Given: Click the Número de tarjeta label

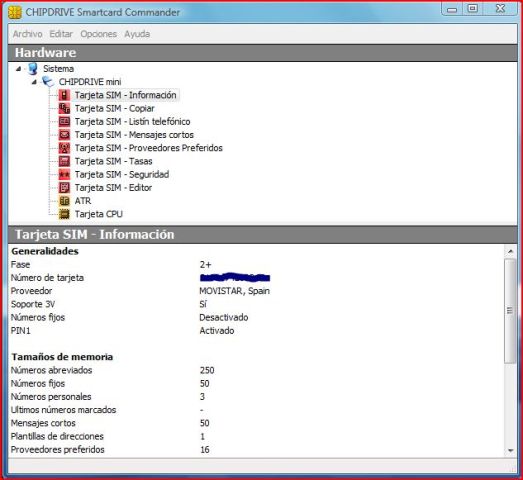Looking at the screenshot, I should (x=47, y=278).
